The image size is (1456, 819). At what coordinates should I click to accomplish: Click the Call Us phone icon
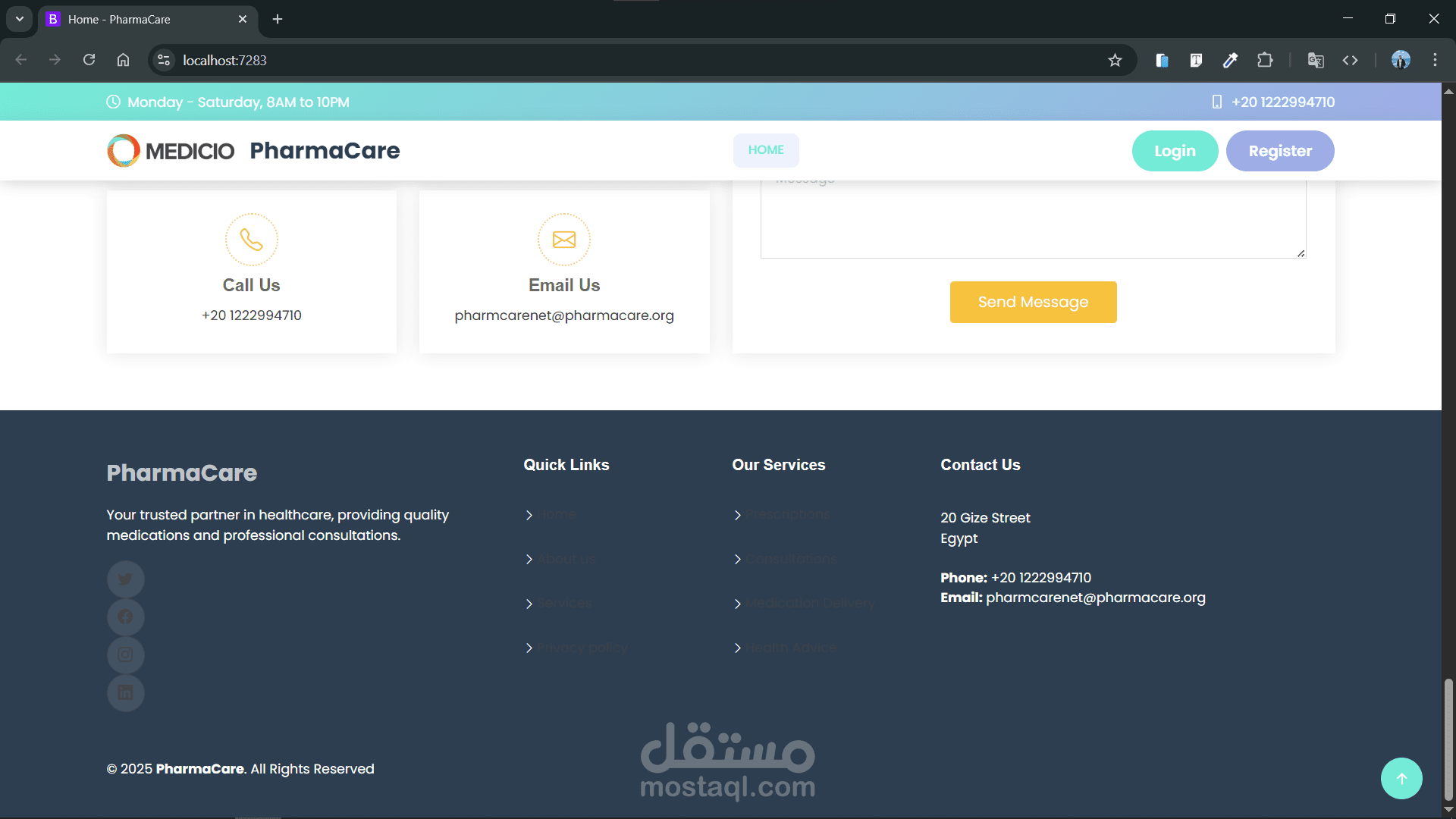(x=252, y=240)
